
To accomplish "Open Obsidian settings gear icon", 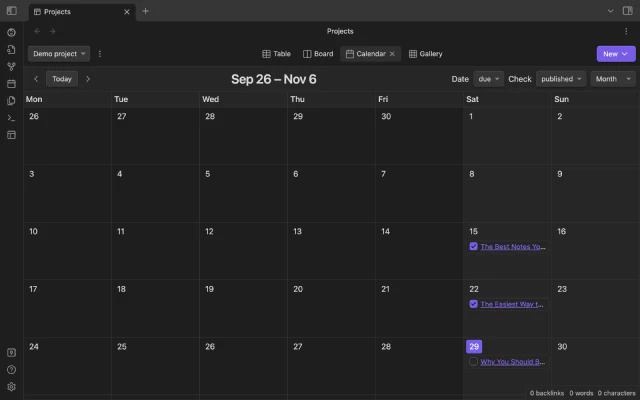I will [11, 386].
